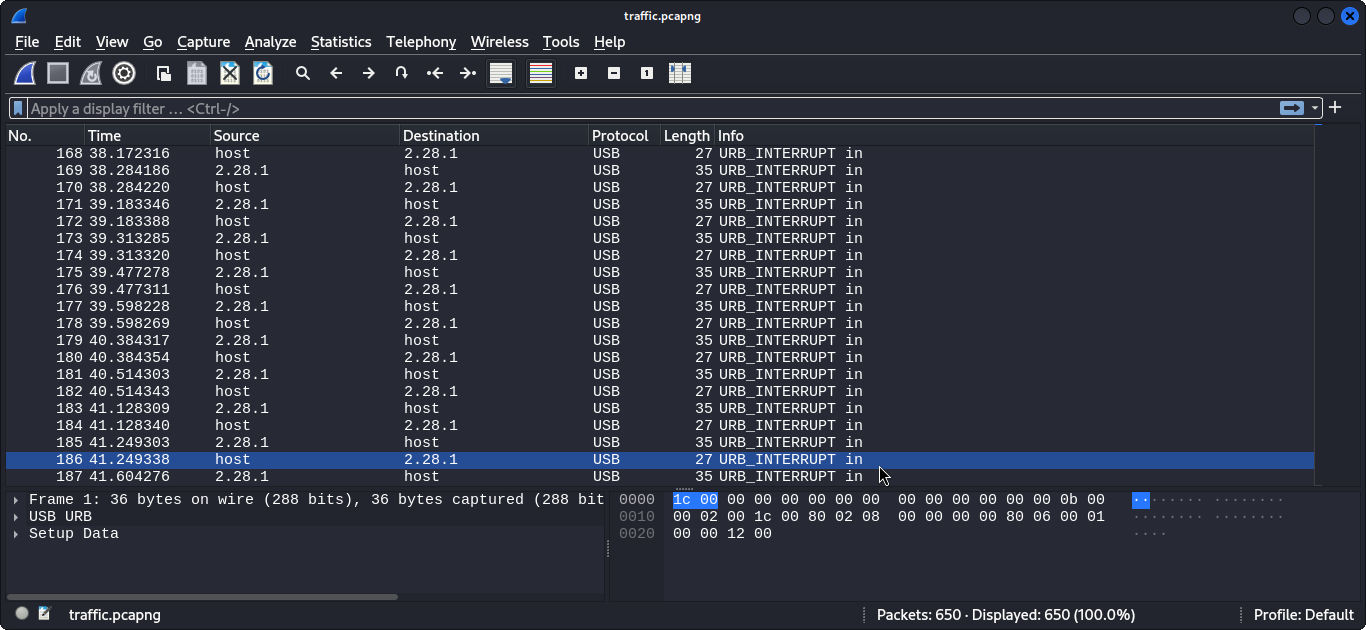Viewport: 1366px width, 630px height.
Task: Toggle auto scroll in live capture
Action: coord(500,72)
